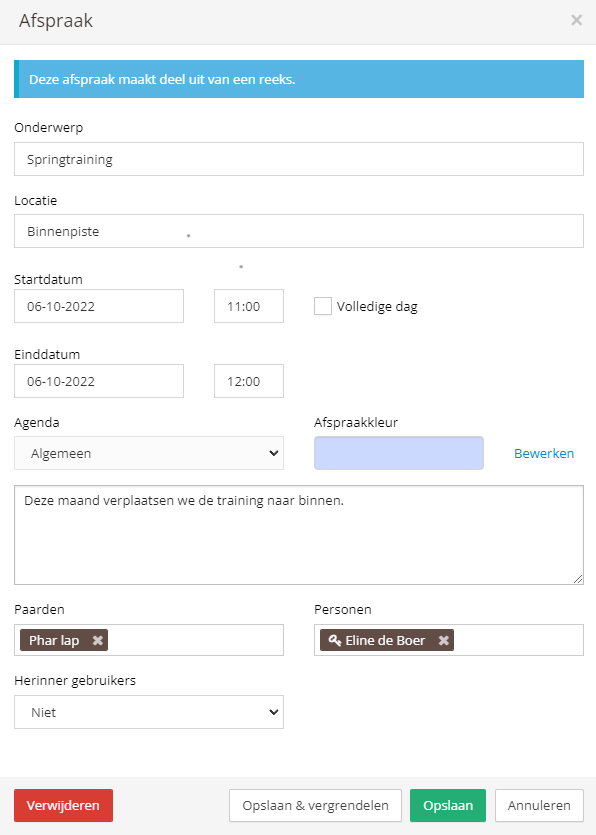Click the red Verwijderen button
This screenshot has height=835, width=596.
(x=63, y=805)
